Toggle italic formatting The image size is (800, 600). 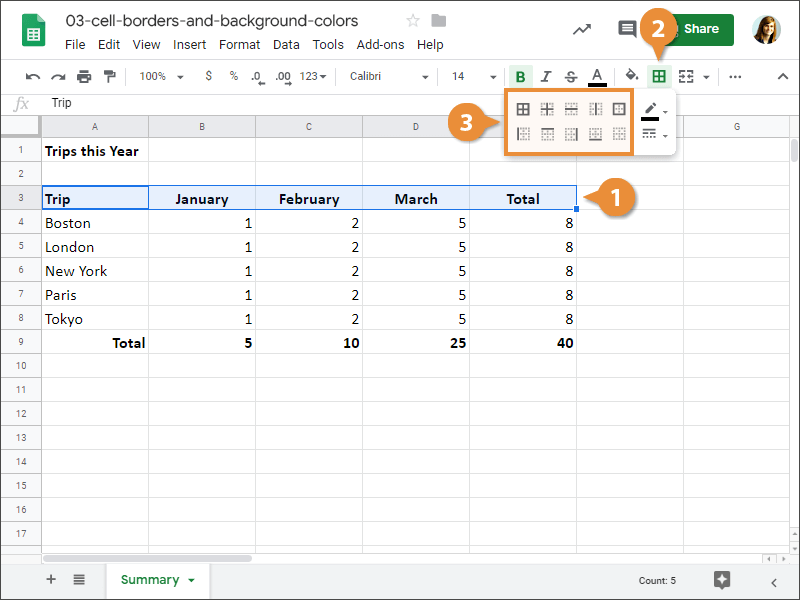546,77
